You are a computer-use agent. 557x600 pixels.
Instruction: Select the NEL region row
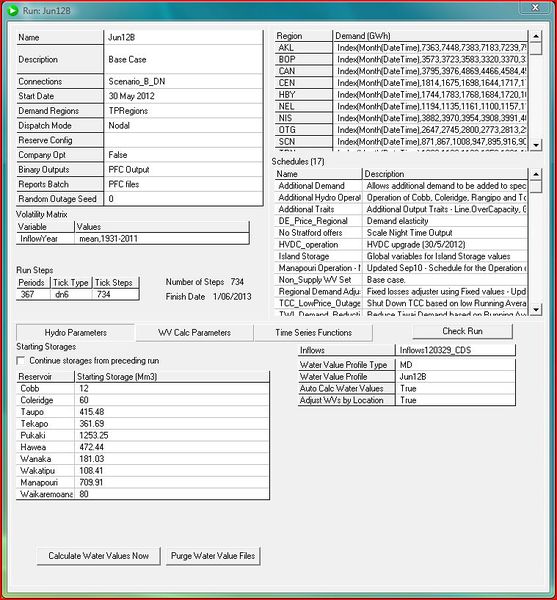click(x=401, y=106)
